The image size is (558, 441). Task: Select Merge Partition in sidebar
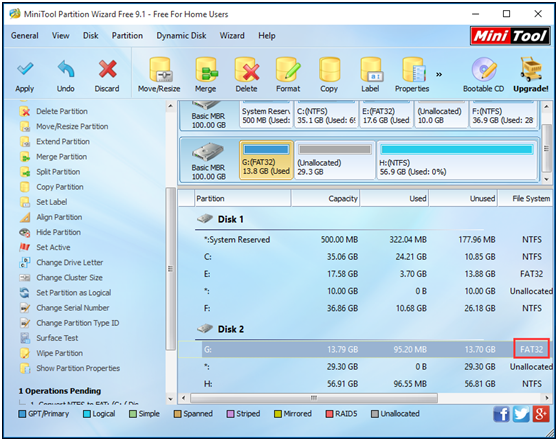61,157
